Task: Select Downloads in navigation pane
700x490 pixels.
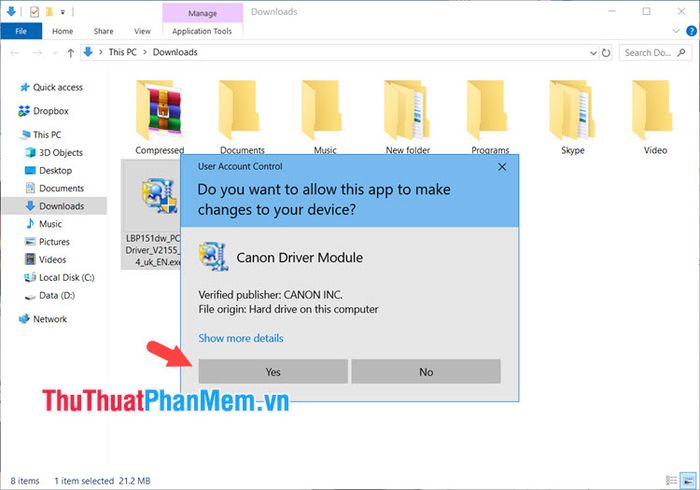Action: tap(61, 206)
